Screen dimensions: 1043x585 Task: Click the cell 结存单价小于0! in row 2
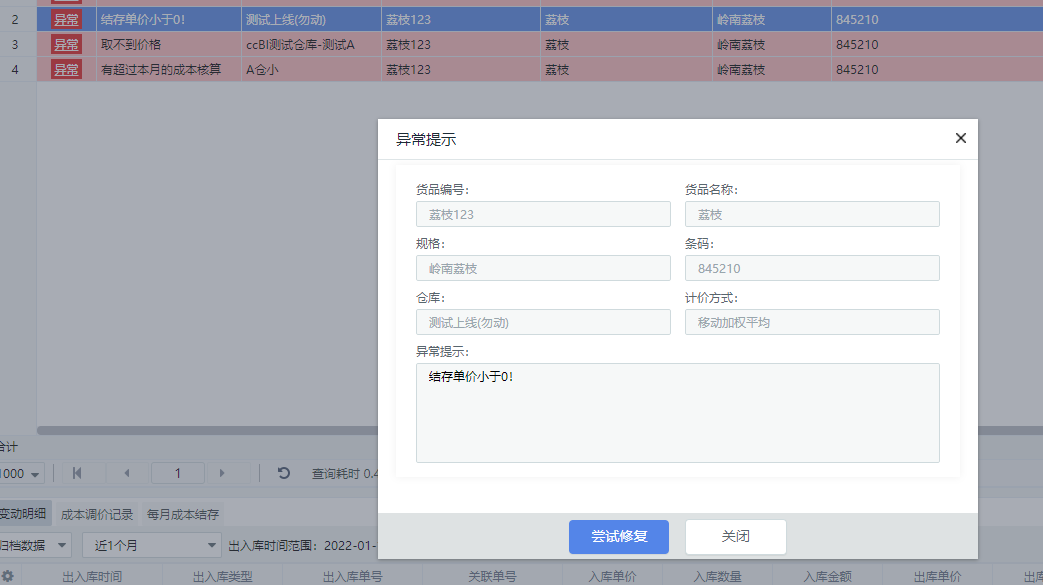coord(169,20)
